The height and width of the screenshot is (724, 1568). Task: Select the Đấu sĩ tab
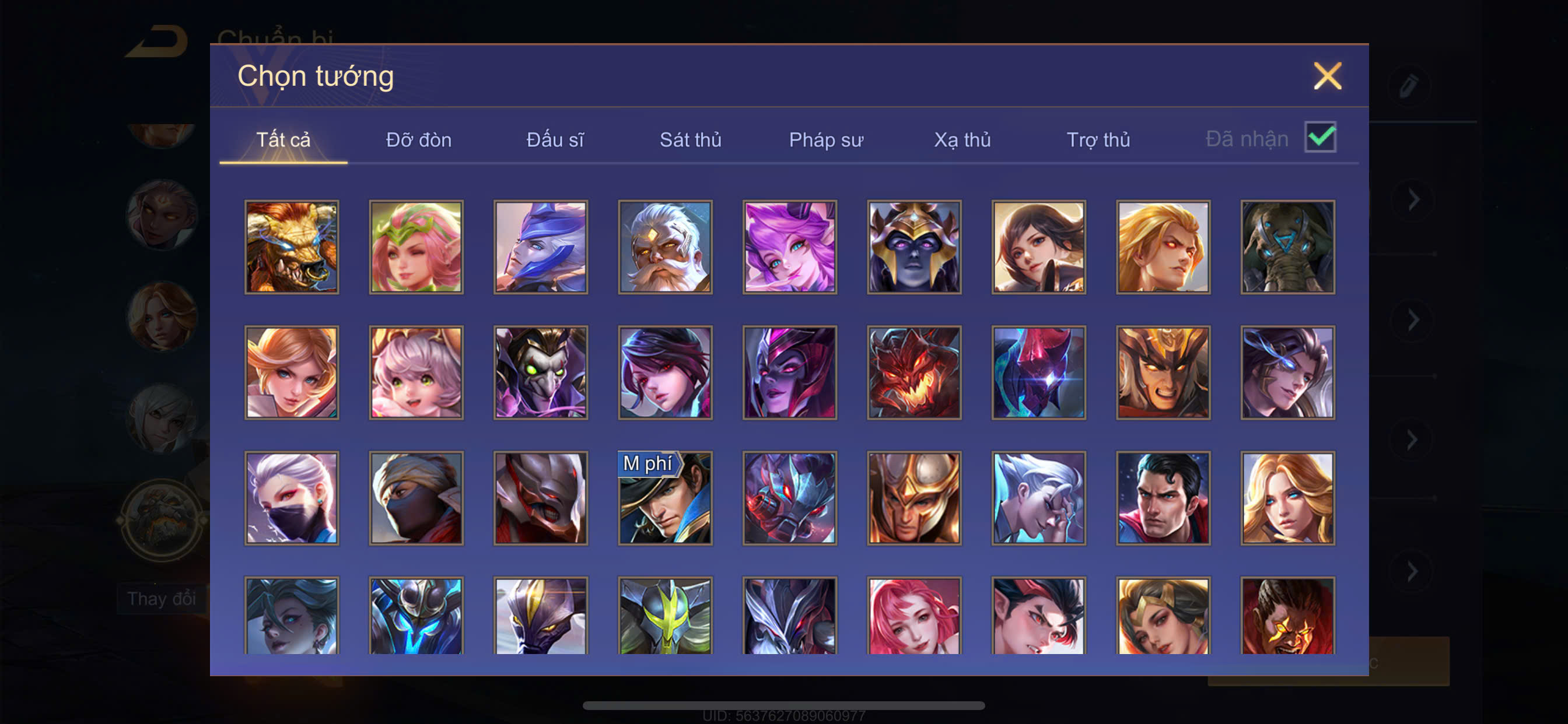point(555,140)
